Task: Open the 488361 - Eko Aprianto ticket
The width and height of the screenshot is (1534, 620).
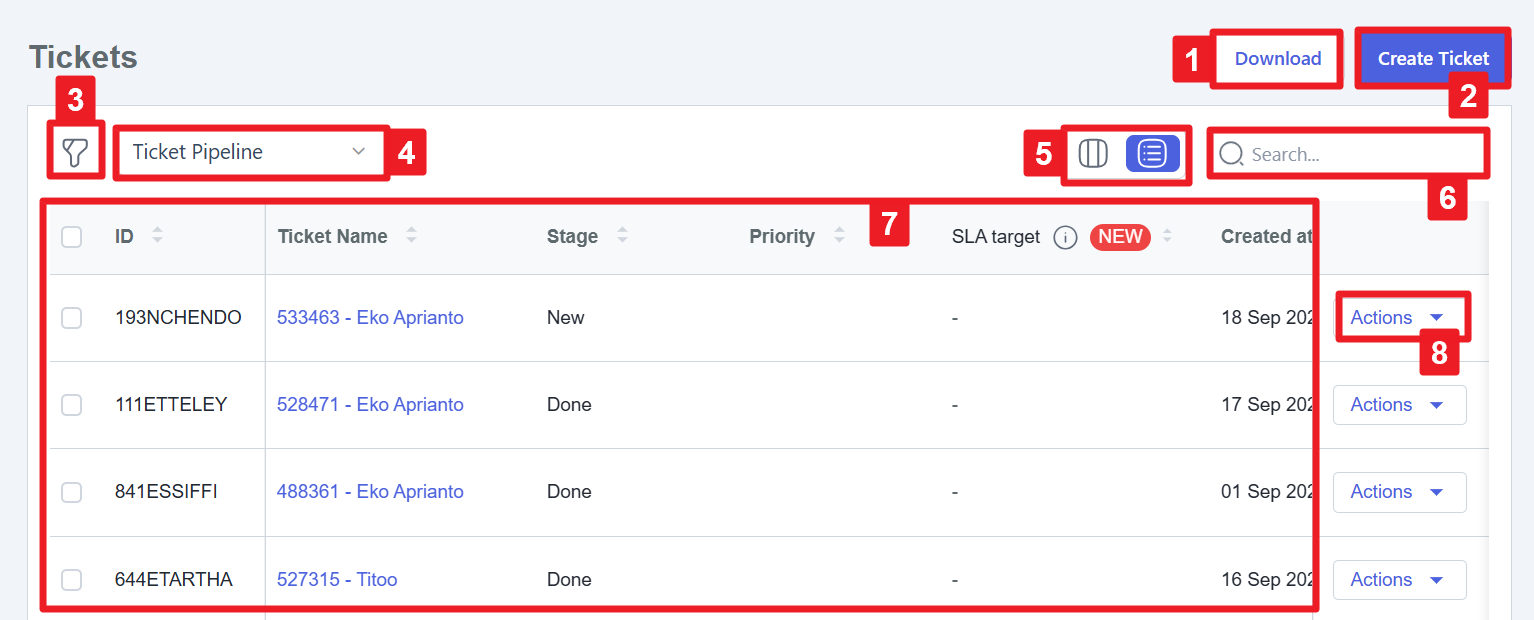Action: tap(370, 492)
